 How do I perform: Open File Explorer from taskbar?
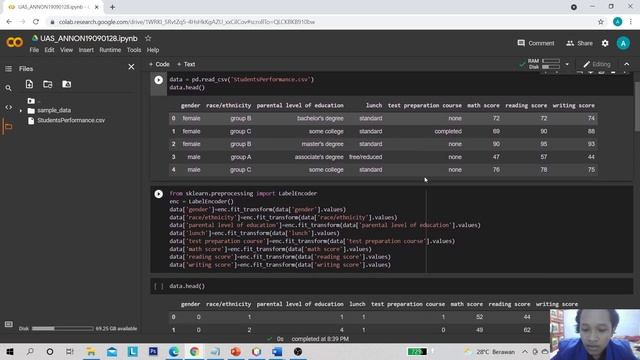(91, 351)
